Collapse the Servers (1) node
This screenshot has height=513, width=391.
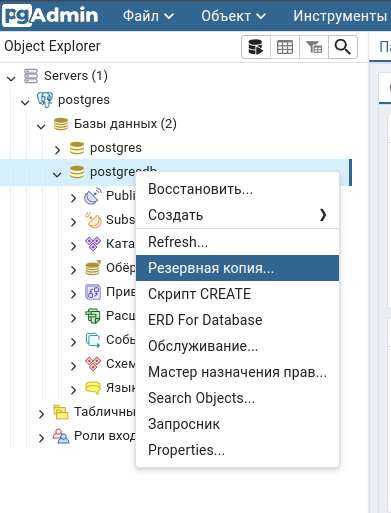11,79
